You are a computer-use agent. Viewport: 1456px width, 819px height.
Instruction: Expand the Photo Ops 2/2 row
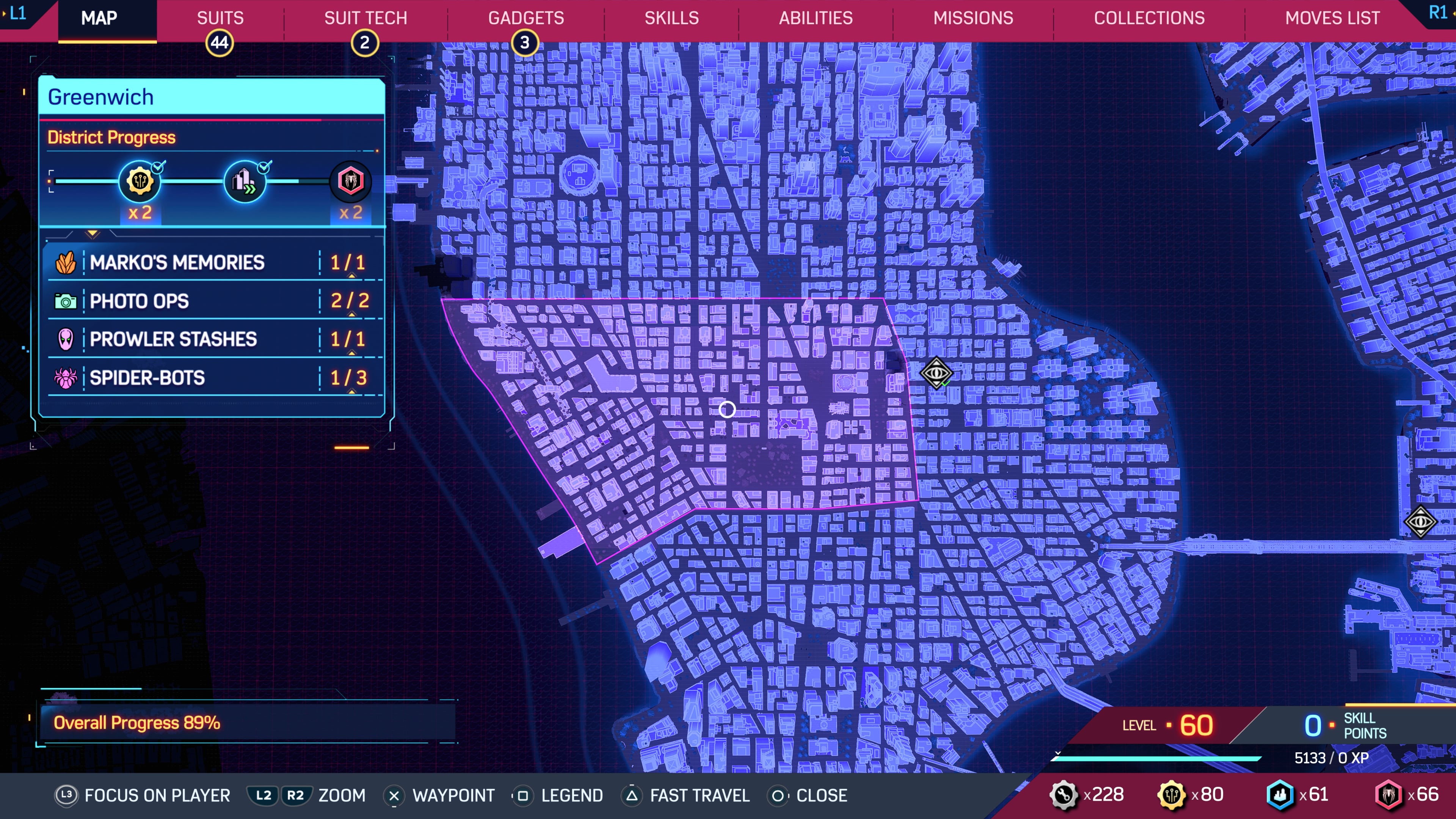pos(351,314)
